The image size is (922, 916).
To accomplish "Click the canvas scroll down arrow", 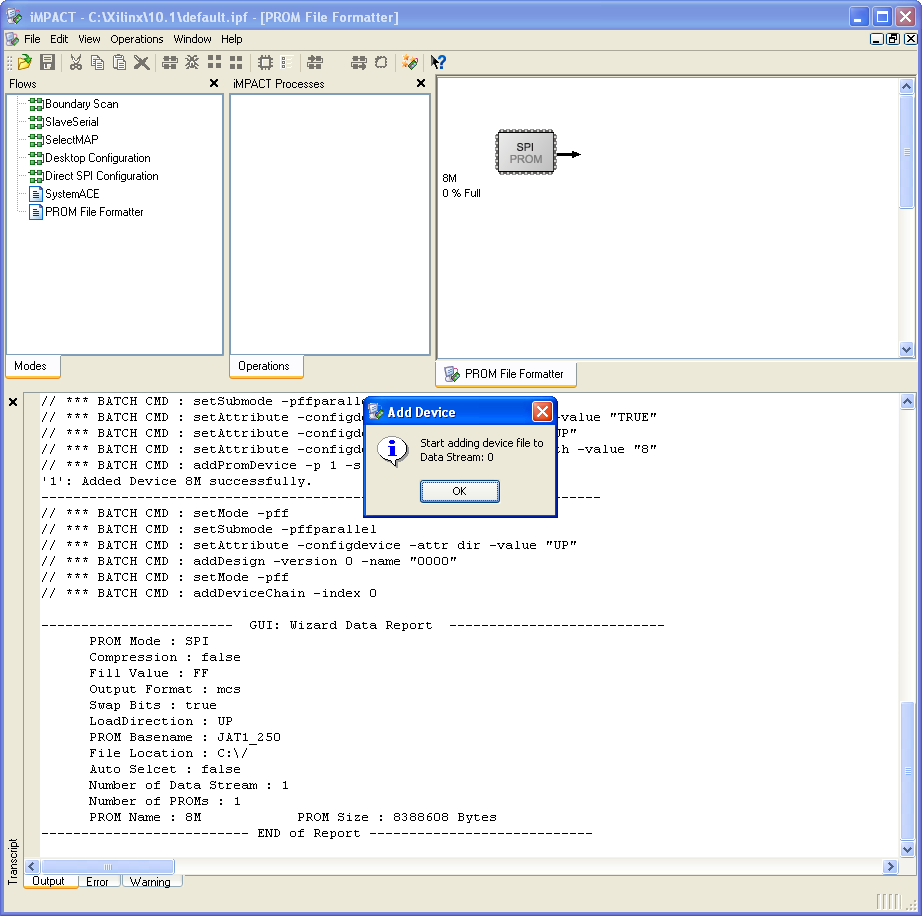I will [x=906, y=349].
